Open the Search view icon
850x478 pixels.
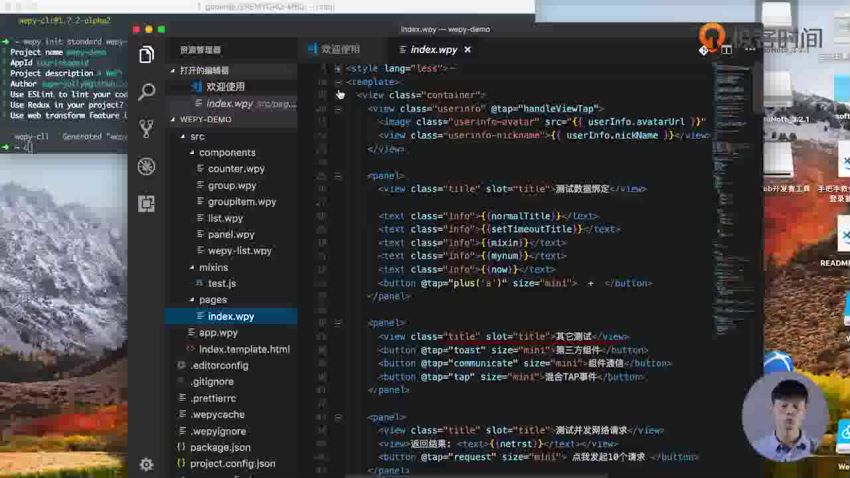click(146, 92)
